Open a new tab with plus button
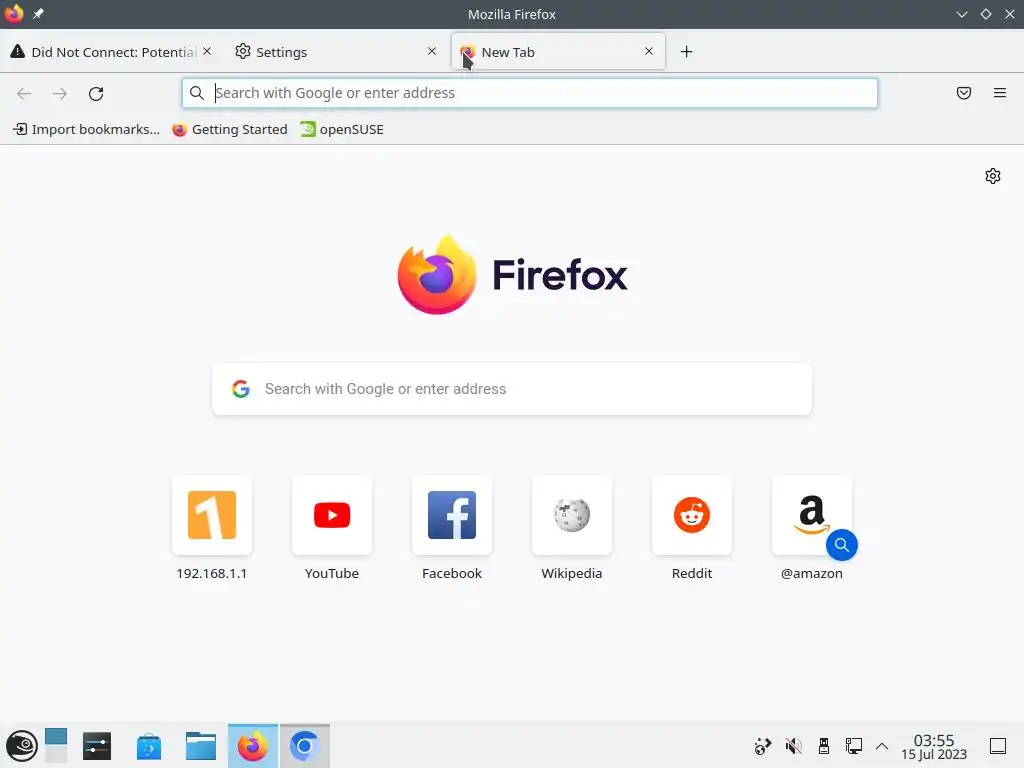This screenshot has height=768, width=1024. tap(686, 52)
